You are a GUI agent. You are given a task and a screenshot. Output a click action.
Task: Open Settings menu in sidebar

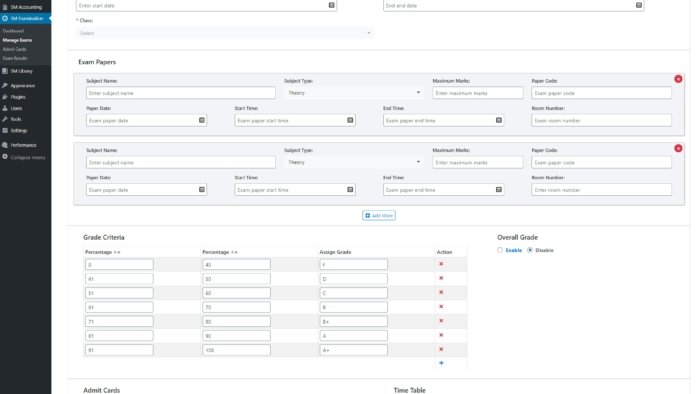[25, 130]
